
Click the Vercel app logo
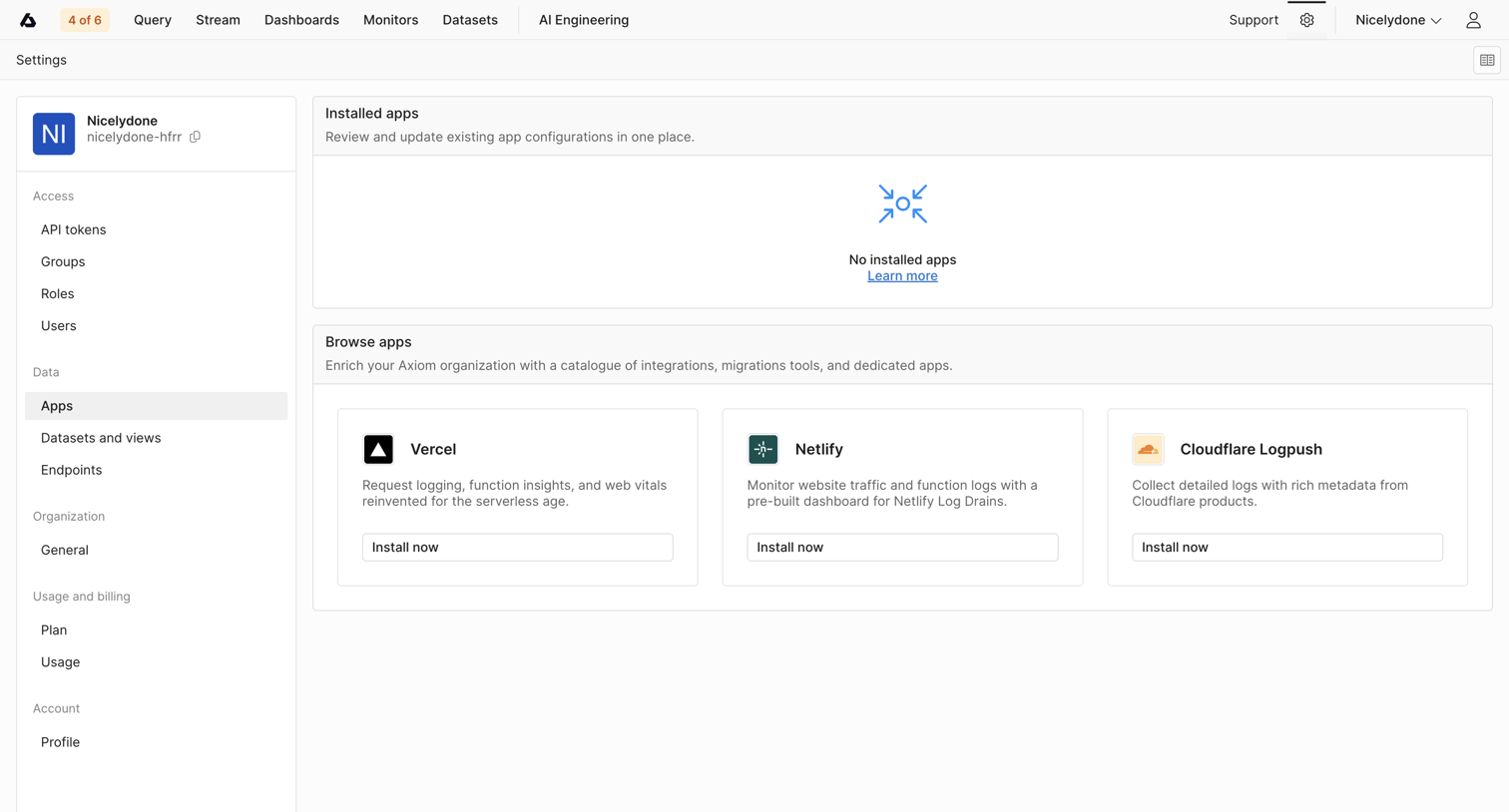point(378,449)
